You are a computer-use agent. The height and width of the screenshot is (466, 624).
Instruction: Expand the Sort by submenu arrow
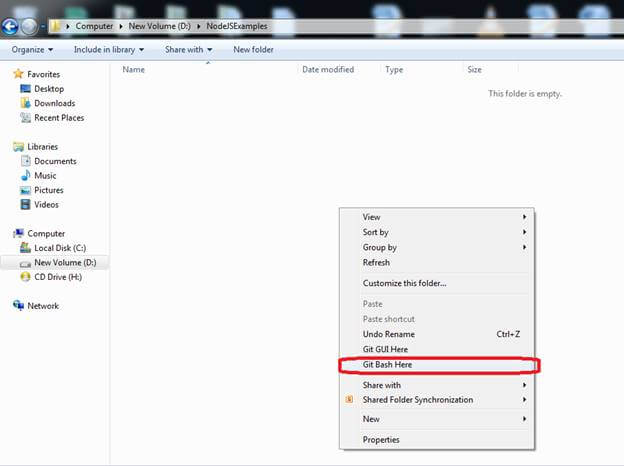tap(525, 232)
